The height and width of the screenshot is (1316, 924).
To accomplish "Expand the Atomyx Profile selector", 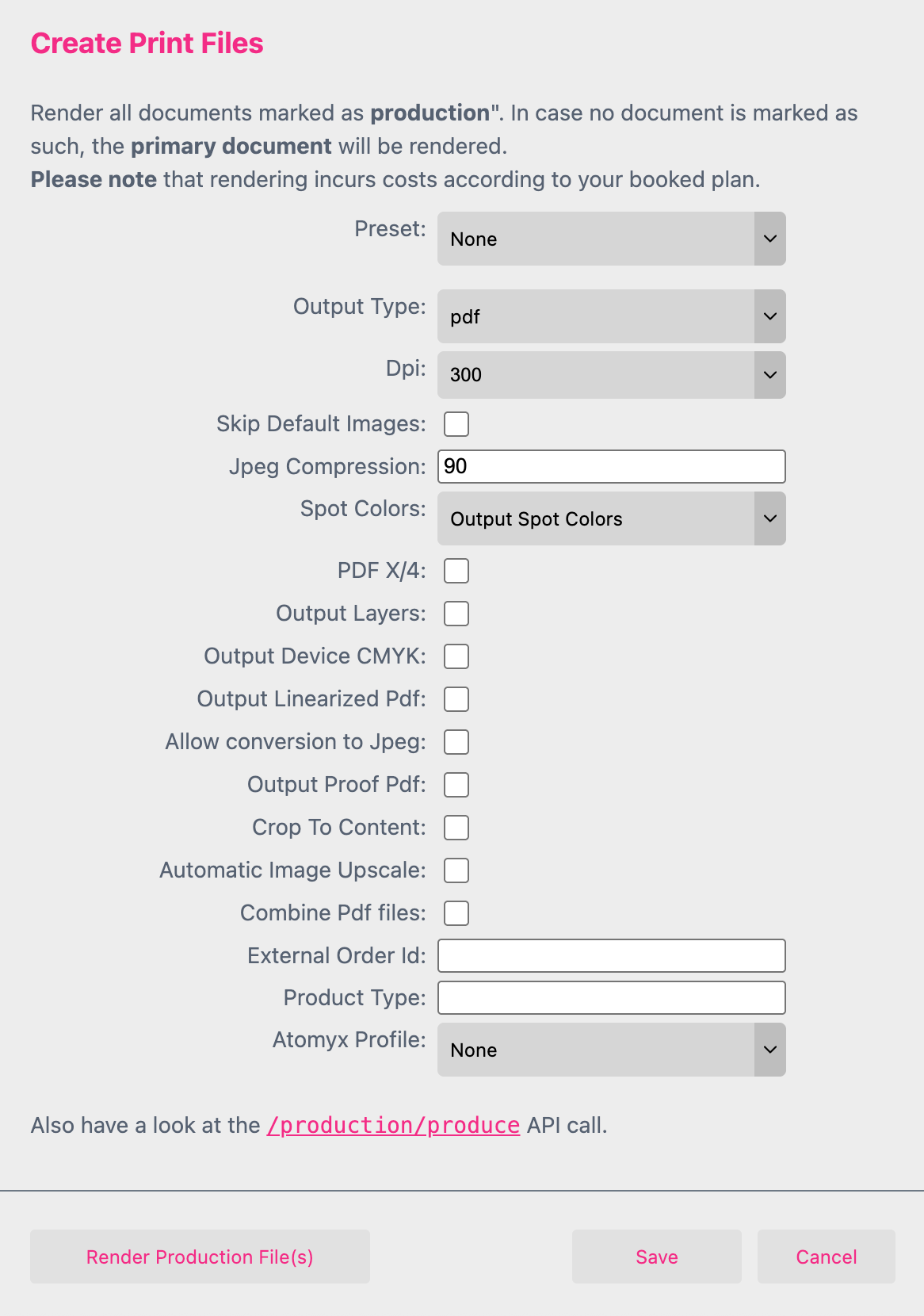I will (610, 1050).
